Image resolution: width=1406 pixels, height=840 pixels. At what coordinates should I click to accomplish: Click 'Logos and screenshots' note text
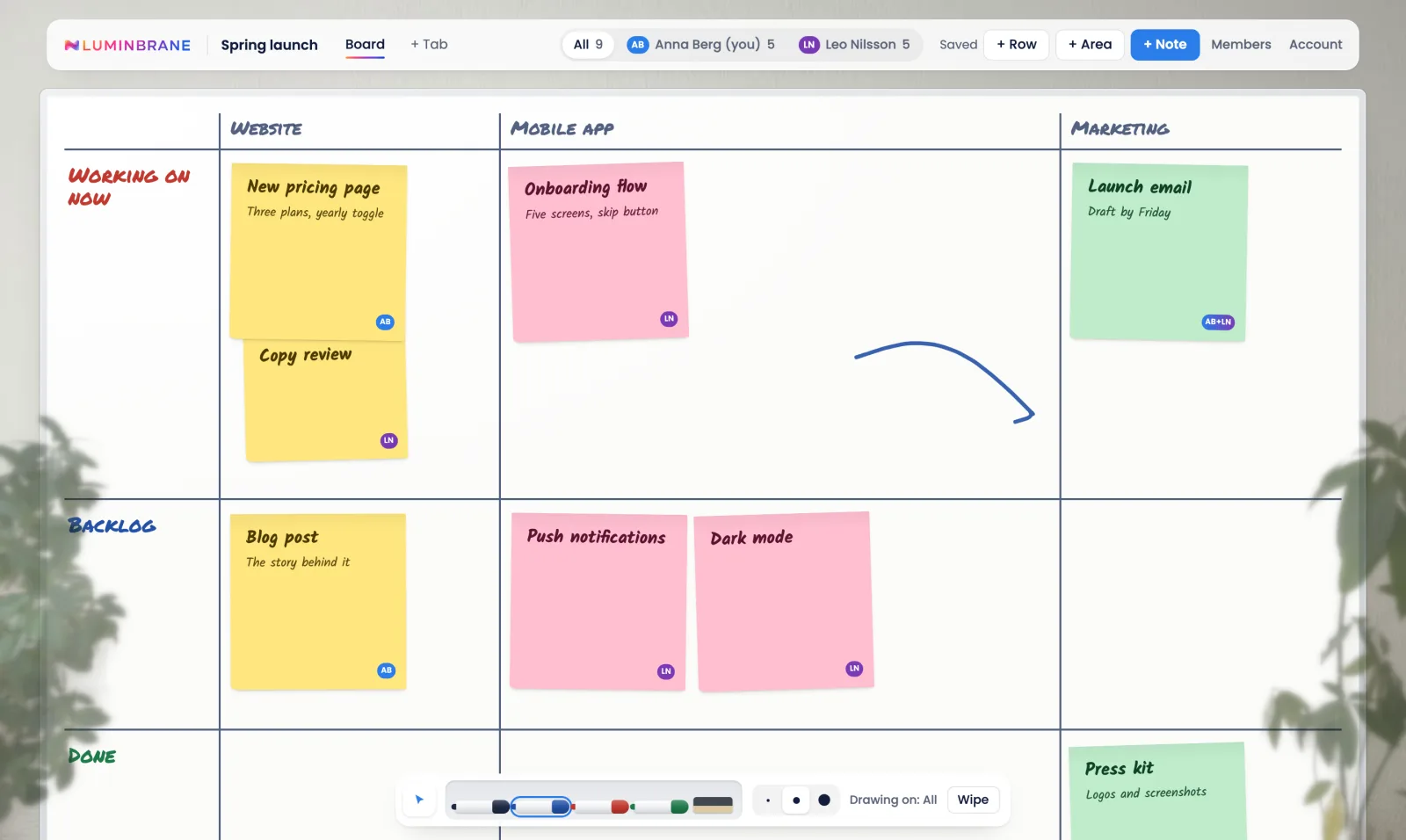tap(1146, 793)
